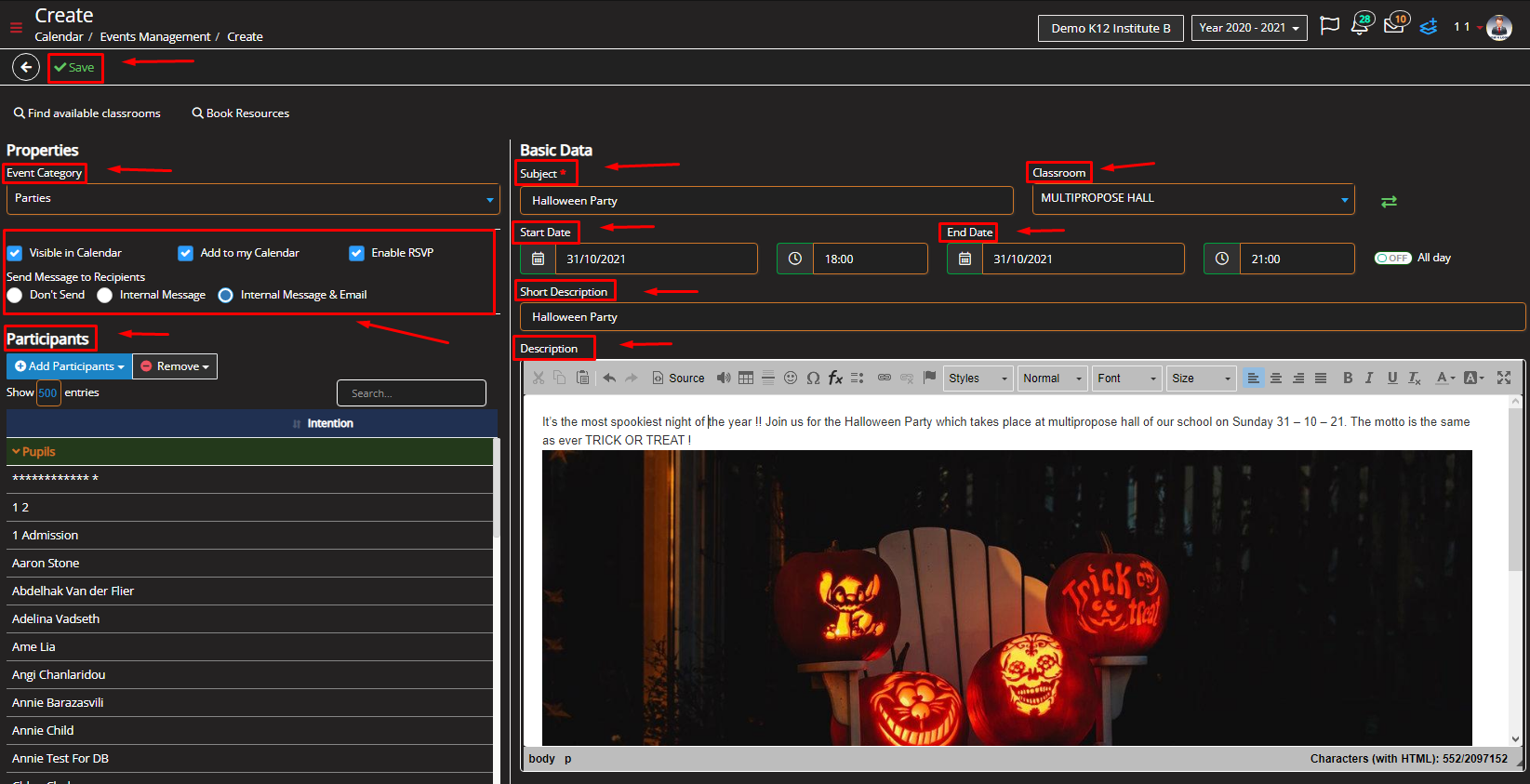Image resolution: width=1530 pixels, height=784 pixels.
Task: Open the formula fx tool
Action: point(835,378)
